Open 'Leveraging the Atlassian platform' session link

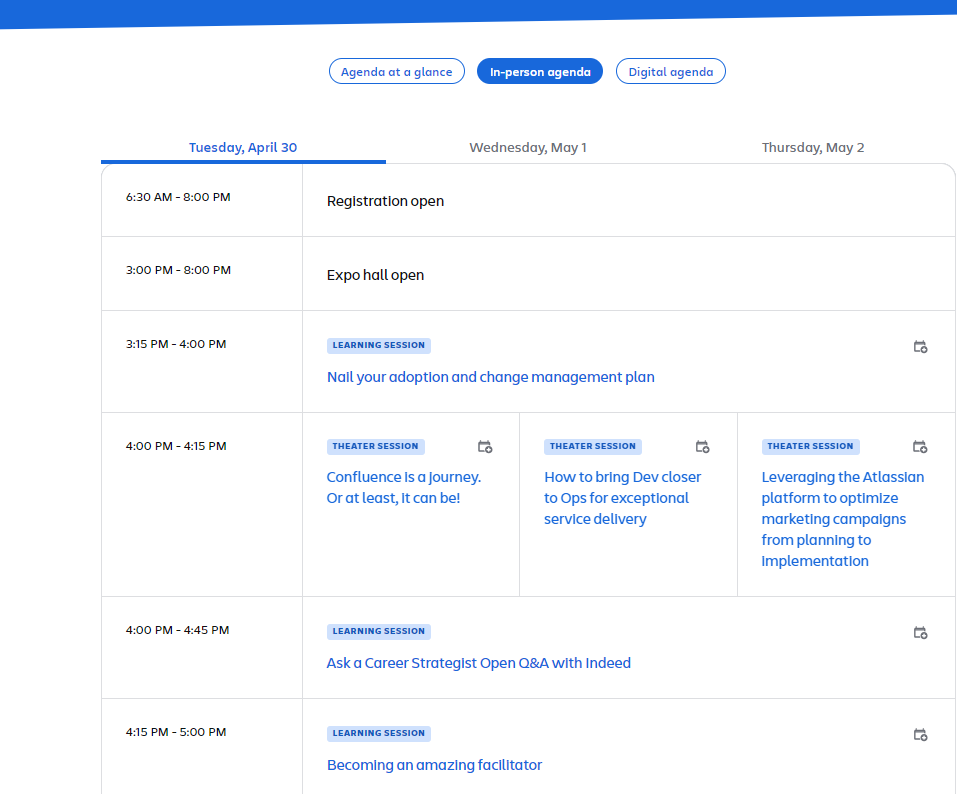(x=842, y=519)
